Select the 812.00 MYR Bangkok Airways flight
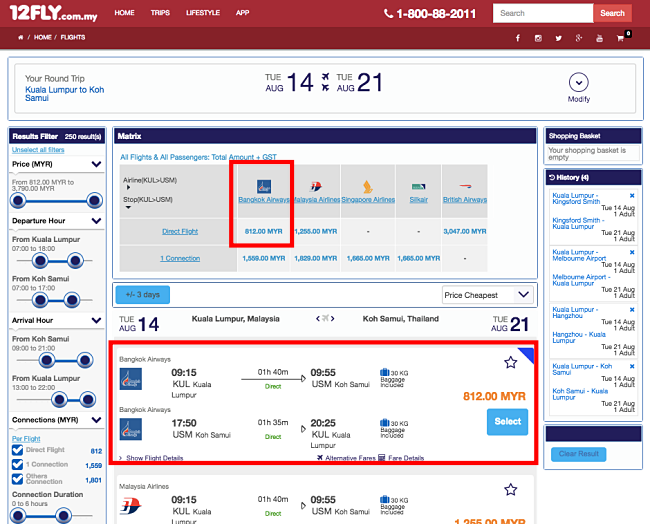 pyautogui.click(x=507, y=422)
